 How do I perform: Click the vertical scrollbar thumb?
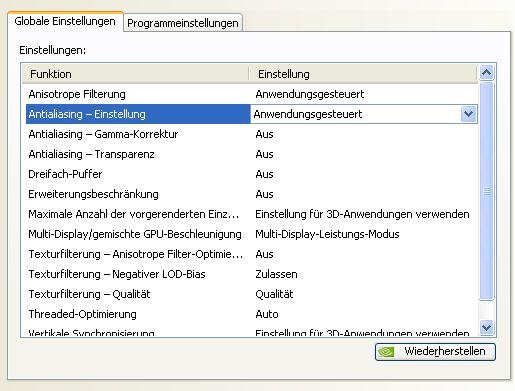click(x=487, y=191)
